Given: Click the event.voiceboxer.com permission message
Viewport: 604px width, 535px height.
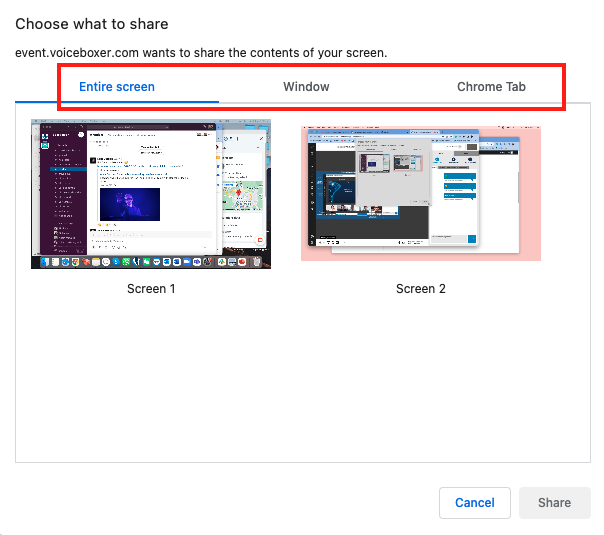Looking at the screenshot, I should point(201,52).
